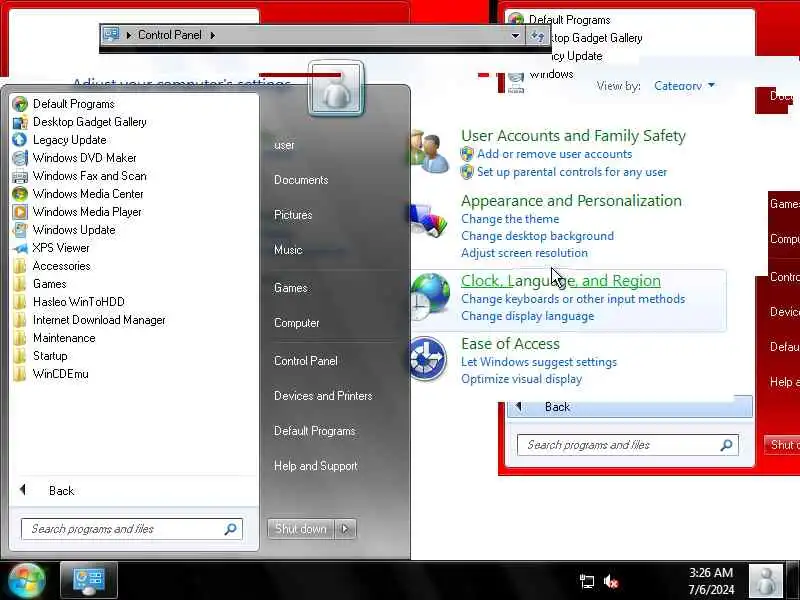Screen dimensions: 800x600
Task: Click the Appearance and Personalization icon
Action: pyautogui.click(x=430, y=220)
